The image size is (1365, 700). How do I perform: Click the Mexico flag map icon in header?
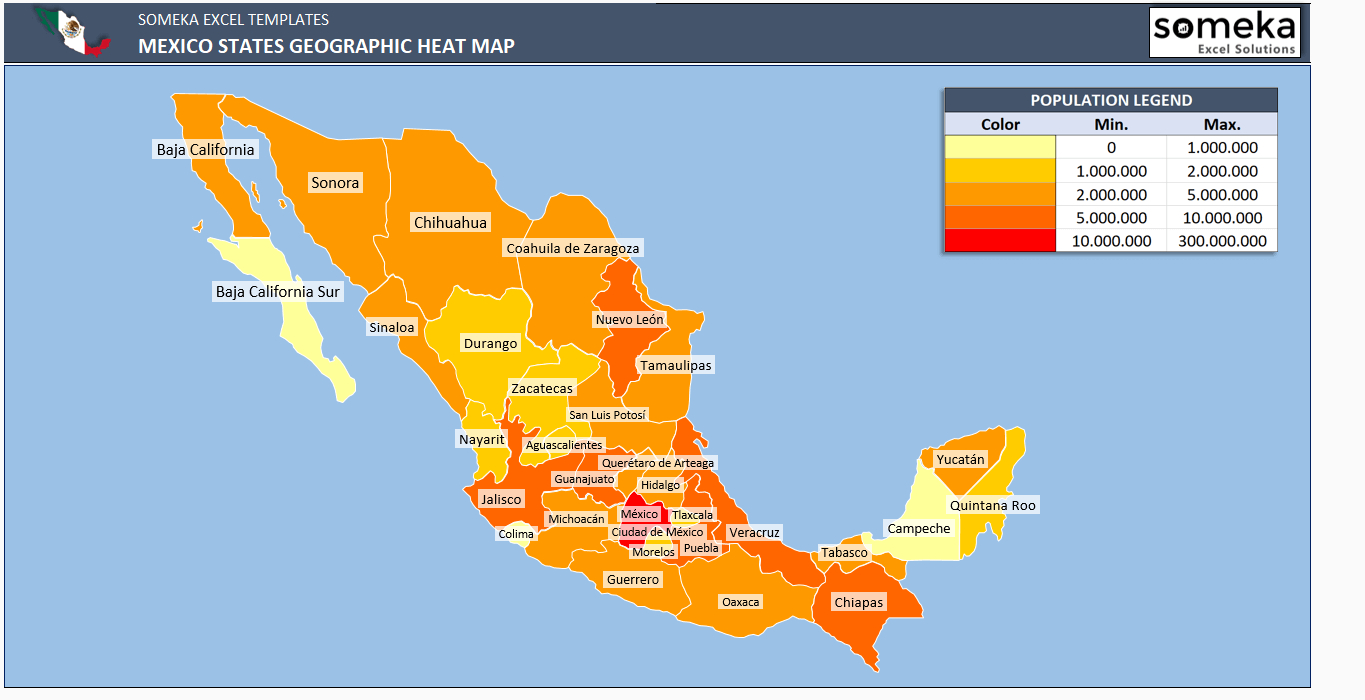(x=72, y=32)
